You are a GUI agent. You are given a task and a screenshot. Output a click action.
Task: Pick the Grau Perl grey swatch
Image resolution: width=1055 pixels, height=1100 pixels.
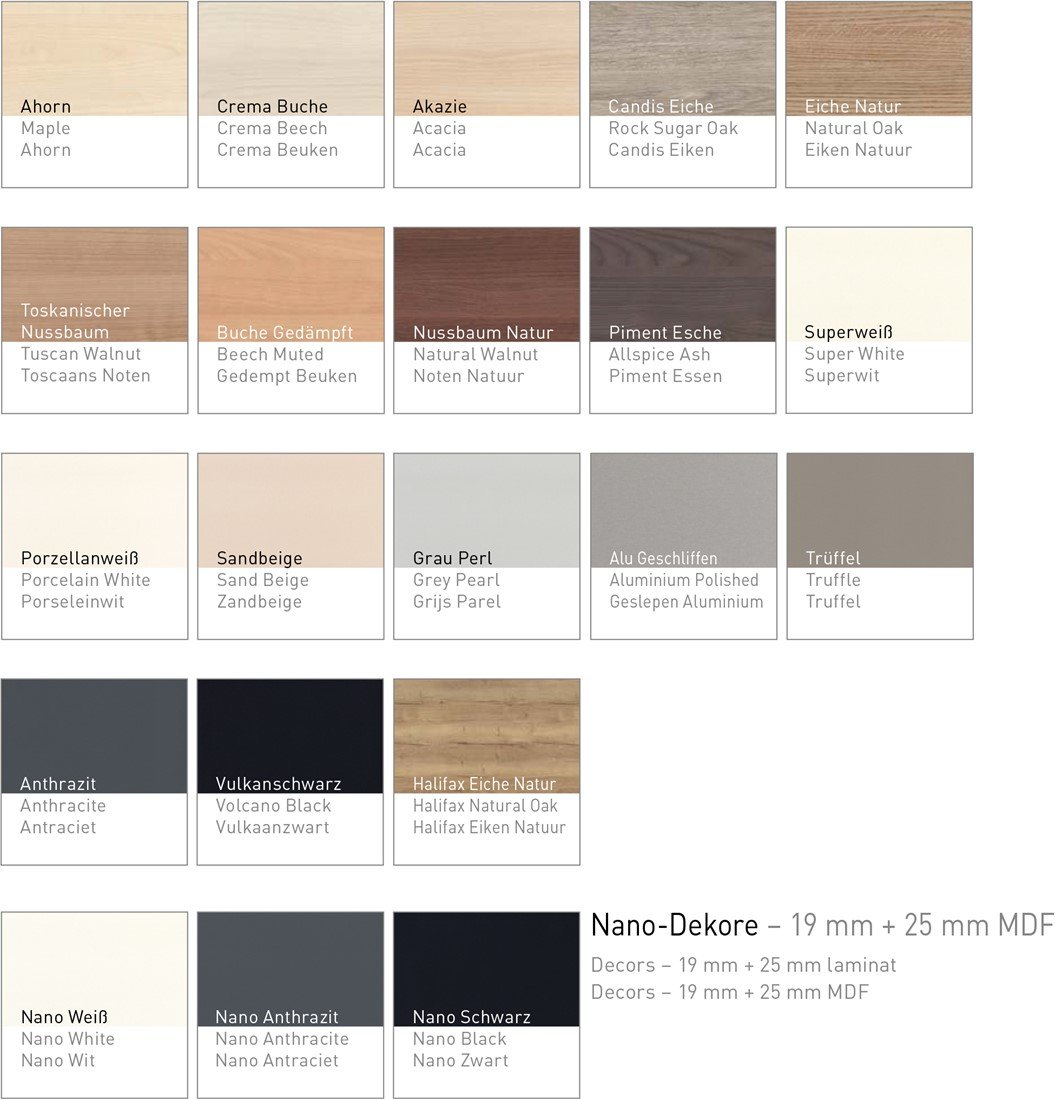pyautogui.click(x=486, y=510)
